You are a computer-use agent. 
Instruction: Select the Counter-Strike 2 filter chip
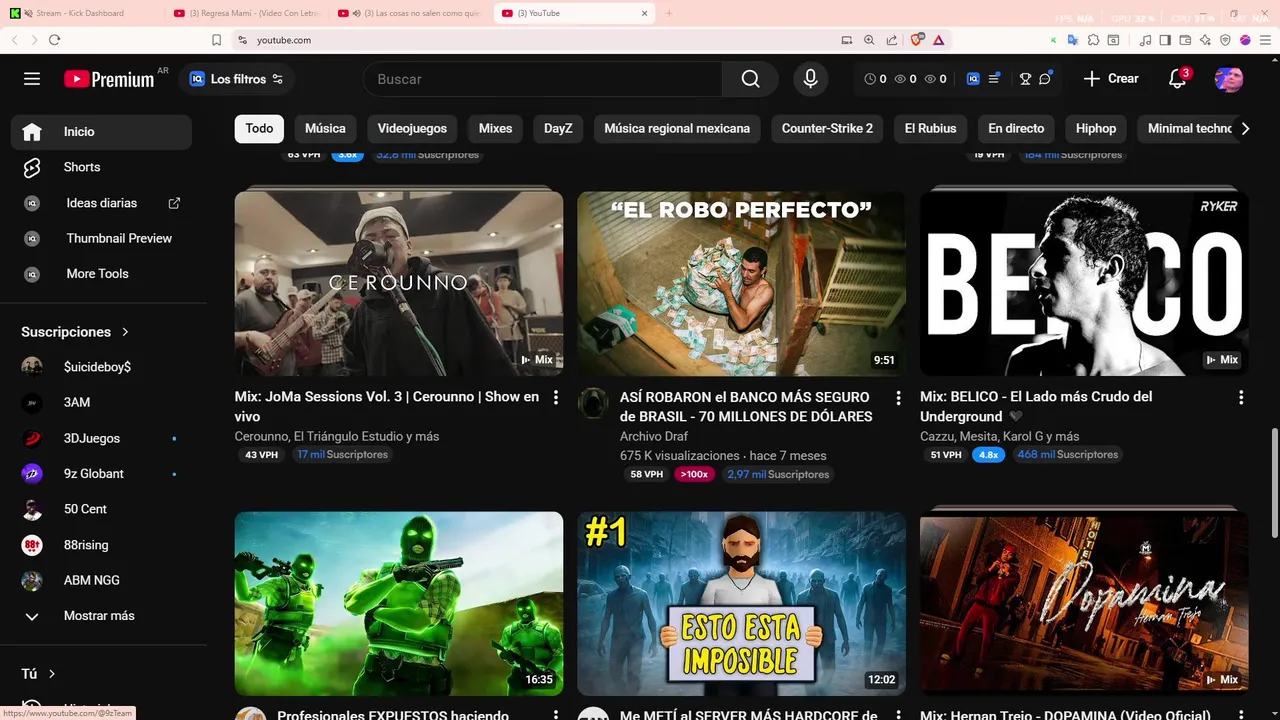[827, 128]
